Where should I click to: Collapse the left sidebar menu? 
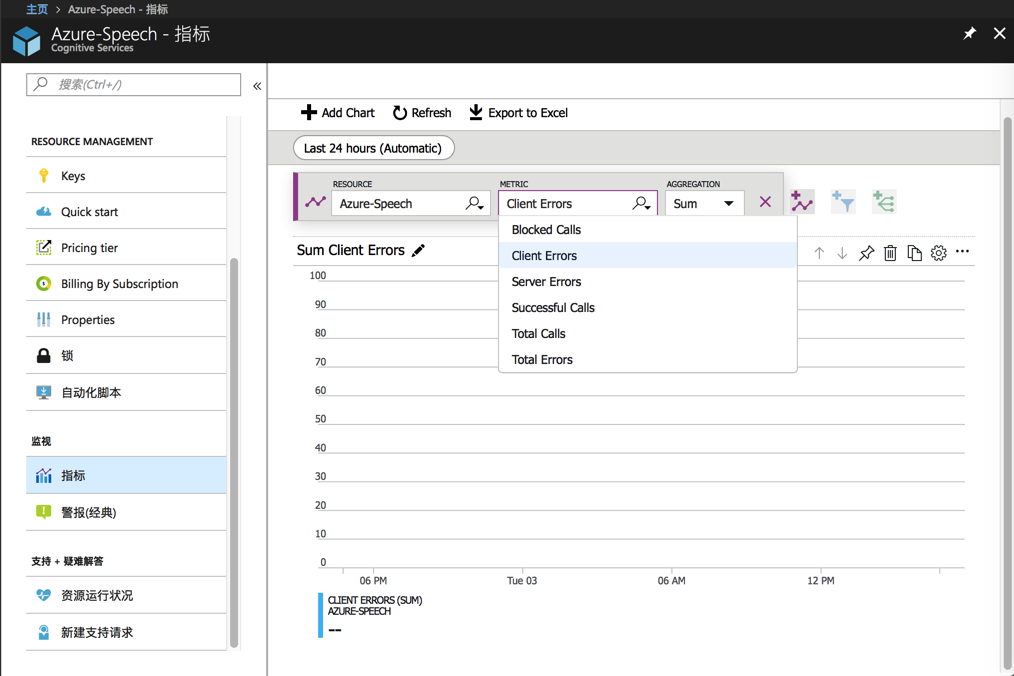click(x=257, y=86)
